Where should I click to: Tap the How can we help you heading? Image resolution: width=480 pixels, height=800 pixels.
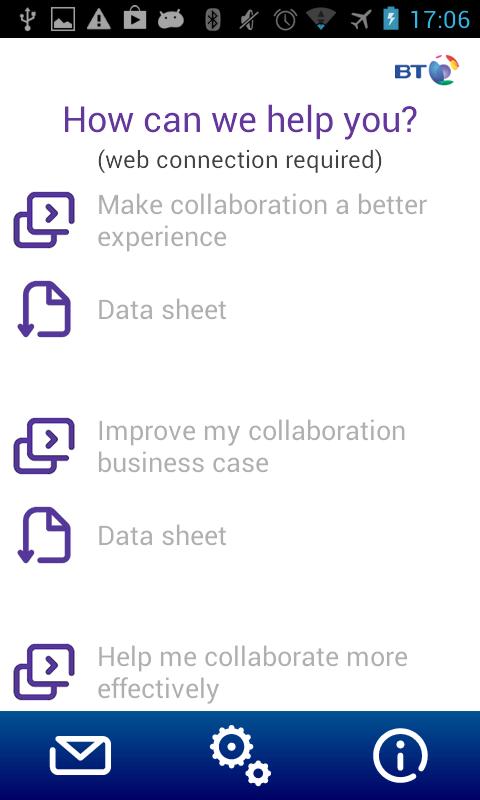pyautogui.click(x=240, y=120)
